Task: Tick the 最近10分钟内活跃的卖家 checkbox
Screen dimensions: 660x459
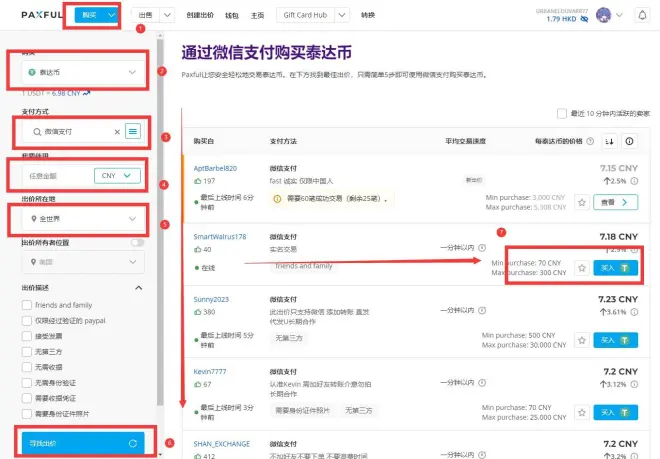Action: point(561,114)
